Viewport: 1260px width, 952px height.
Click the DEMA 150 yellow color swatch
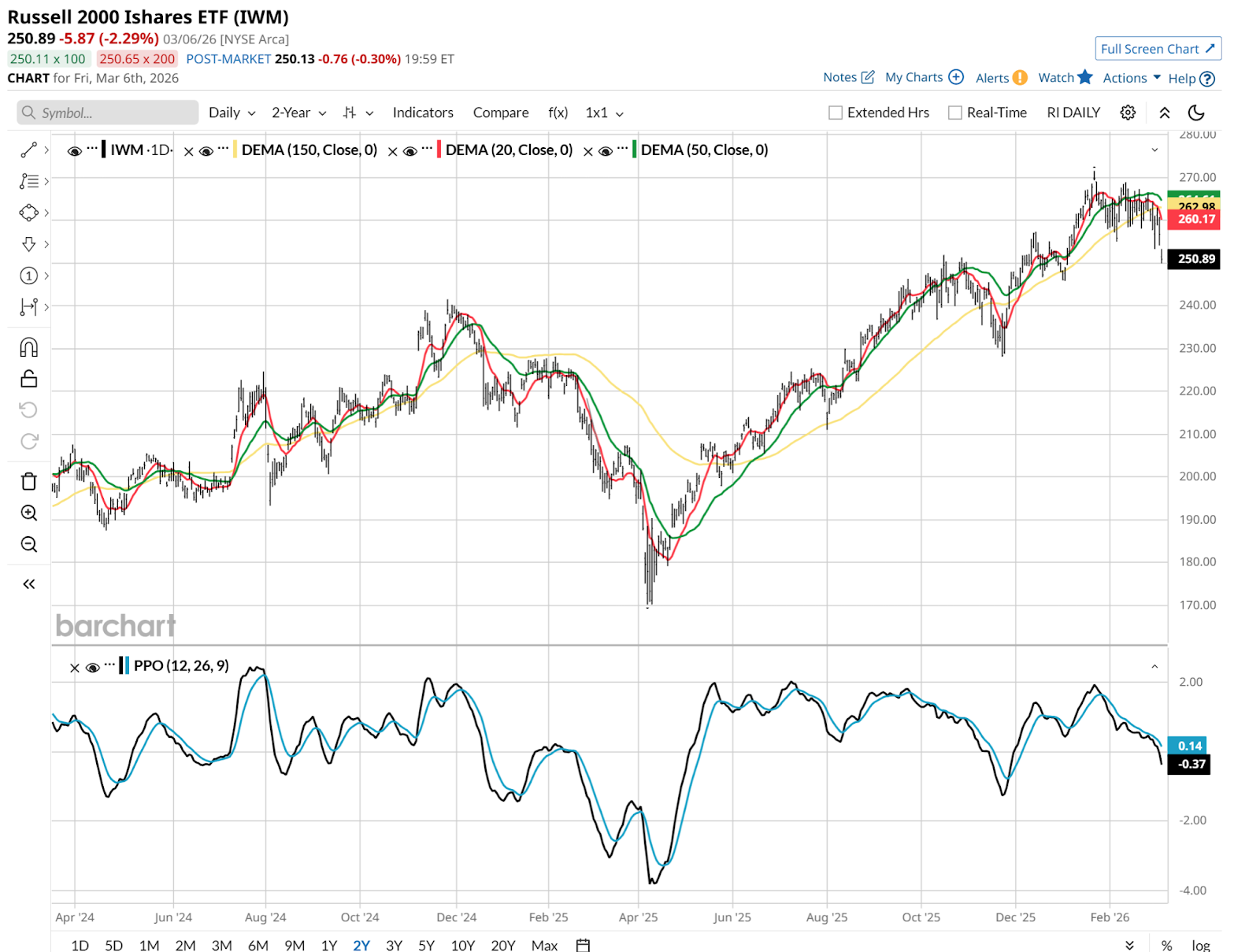(235, 150)
